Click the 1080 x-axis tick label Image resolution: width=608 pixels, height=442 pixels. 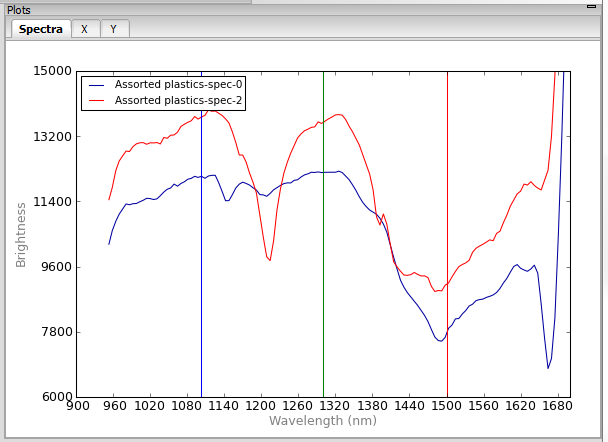(x=187, y=406)
